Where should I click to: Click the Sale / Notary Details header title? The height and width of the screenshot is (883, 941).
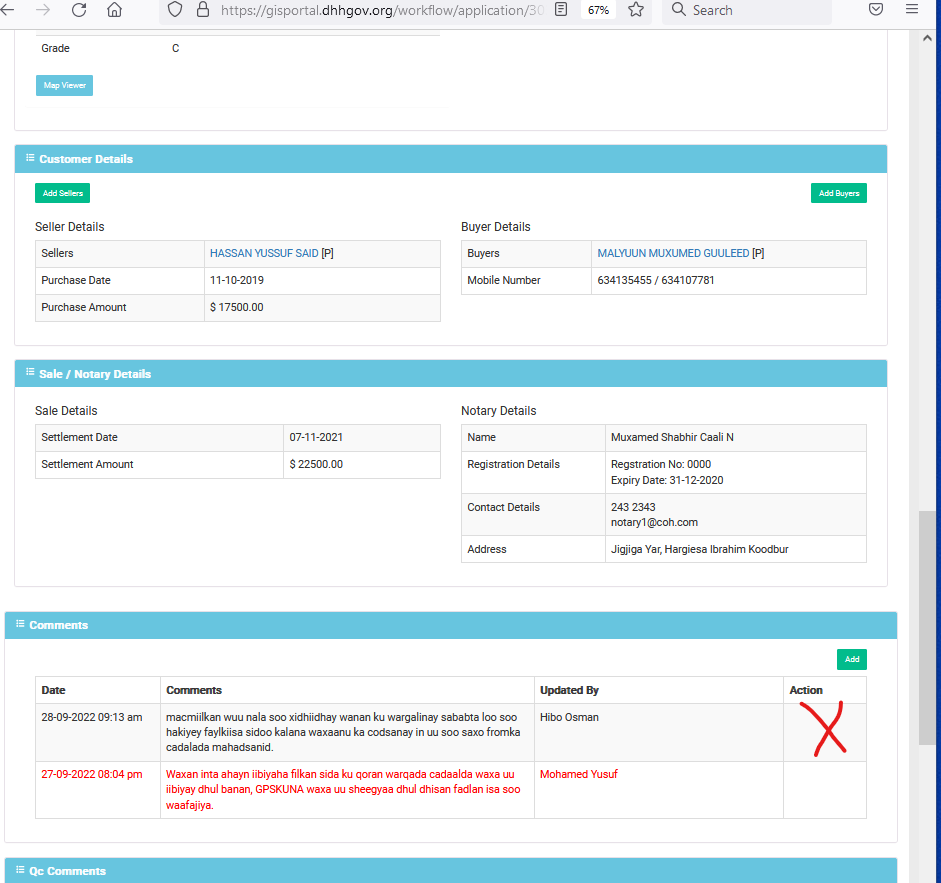95,374
